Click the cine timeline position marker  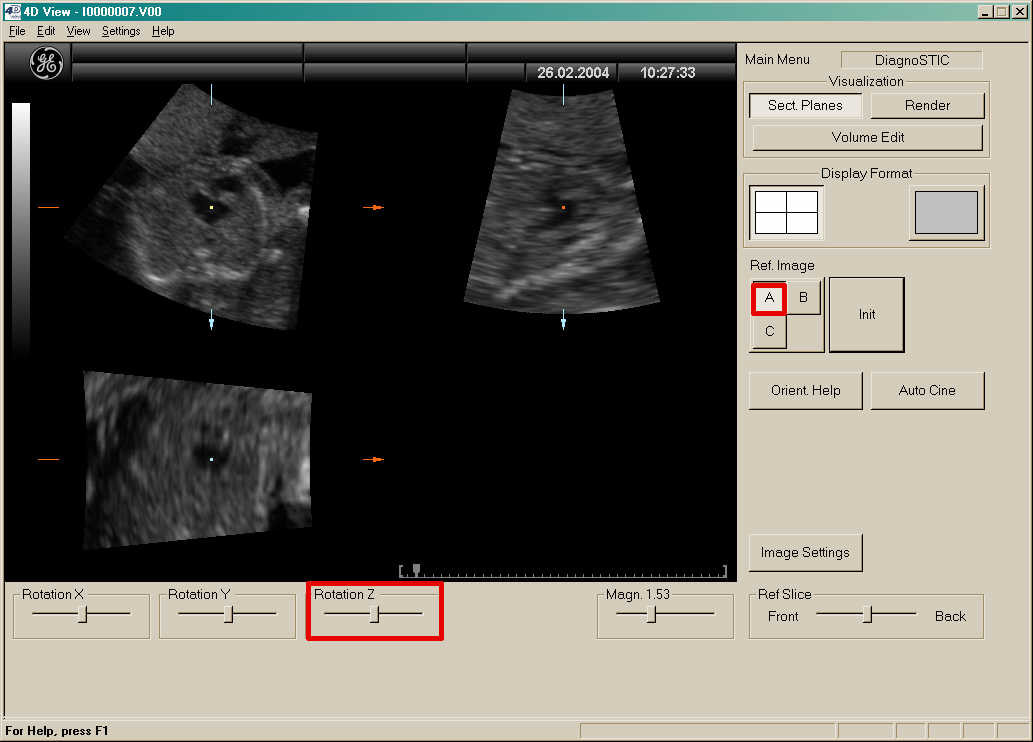(416, 569)
